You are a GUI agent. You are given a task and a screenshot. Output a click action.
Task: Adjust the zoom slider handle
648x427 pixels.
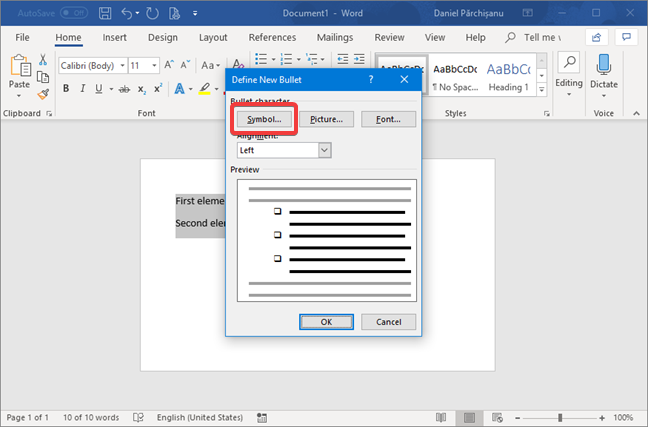pyautogui.click(x=560, y=417)
